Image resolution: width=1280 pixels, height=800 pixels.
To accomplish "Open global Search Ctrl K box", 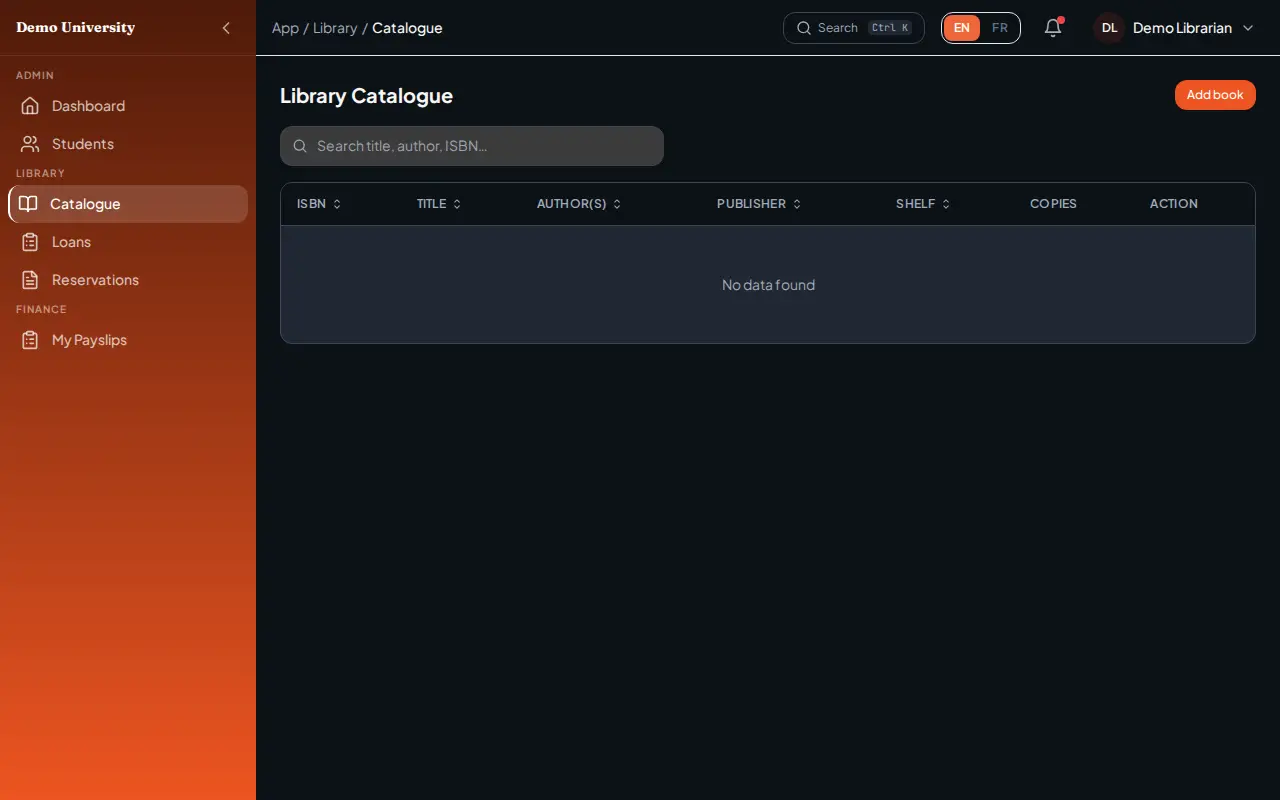I will 854,28.
